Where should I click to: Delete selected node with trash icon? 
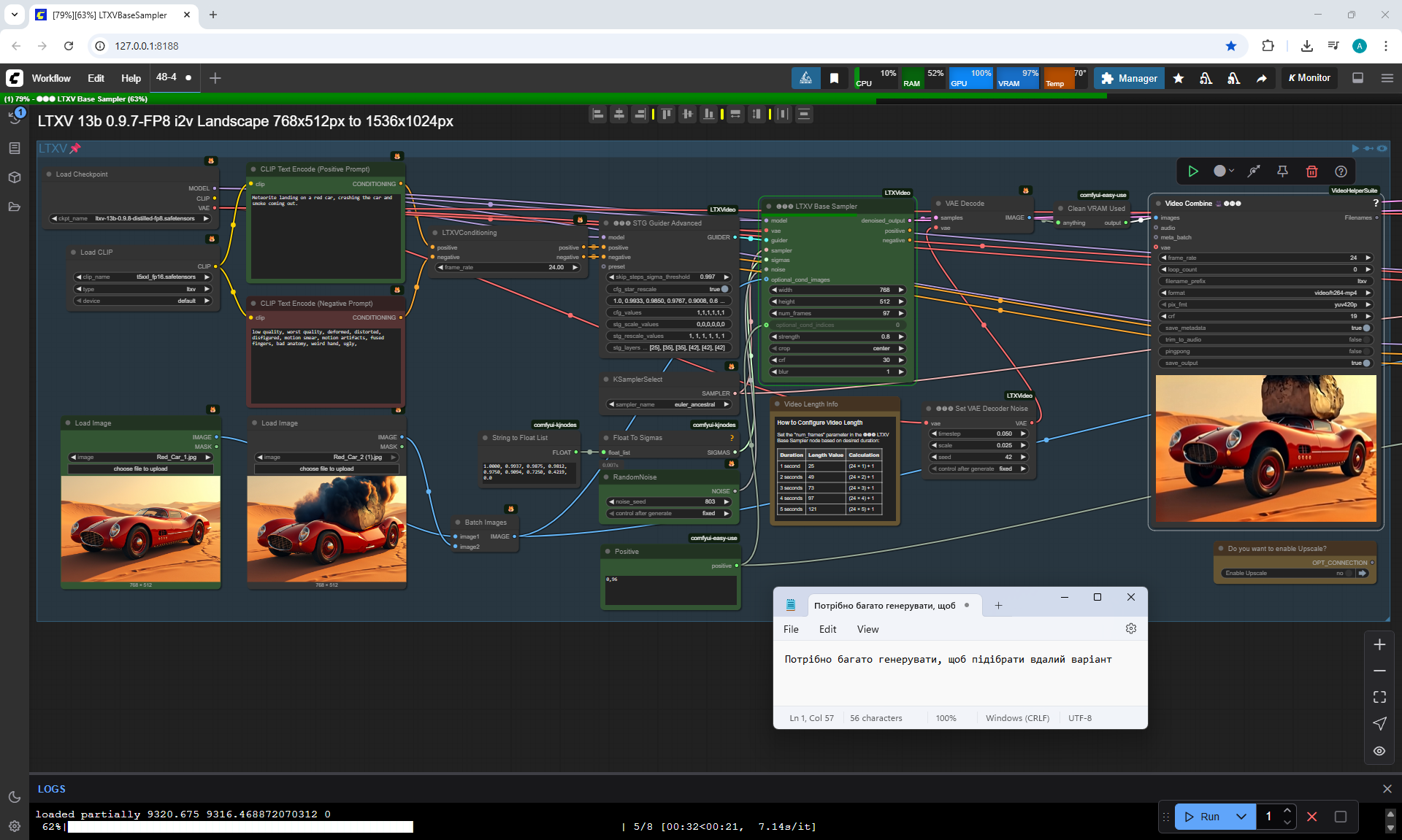[x=1311, y=172]
